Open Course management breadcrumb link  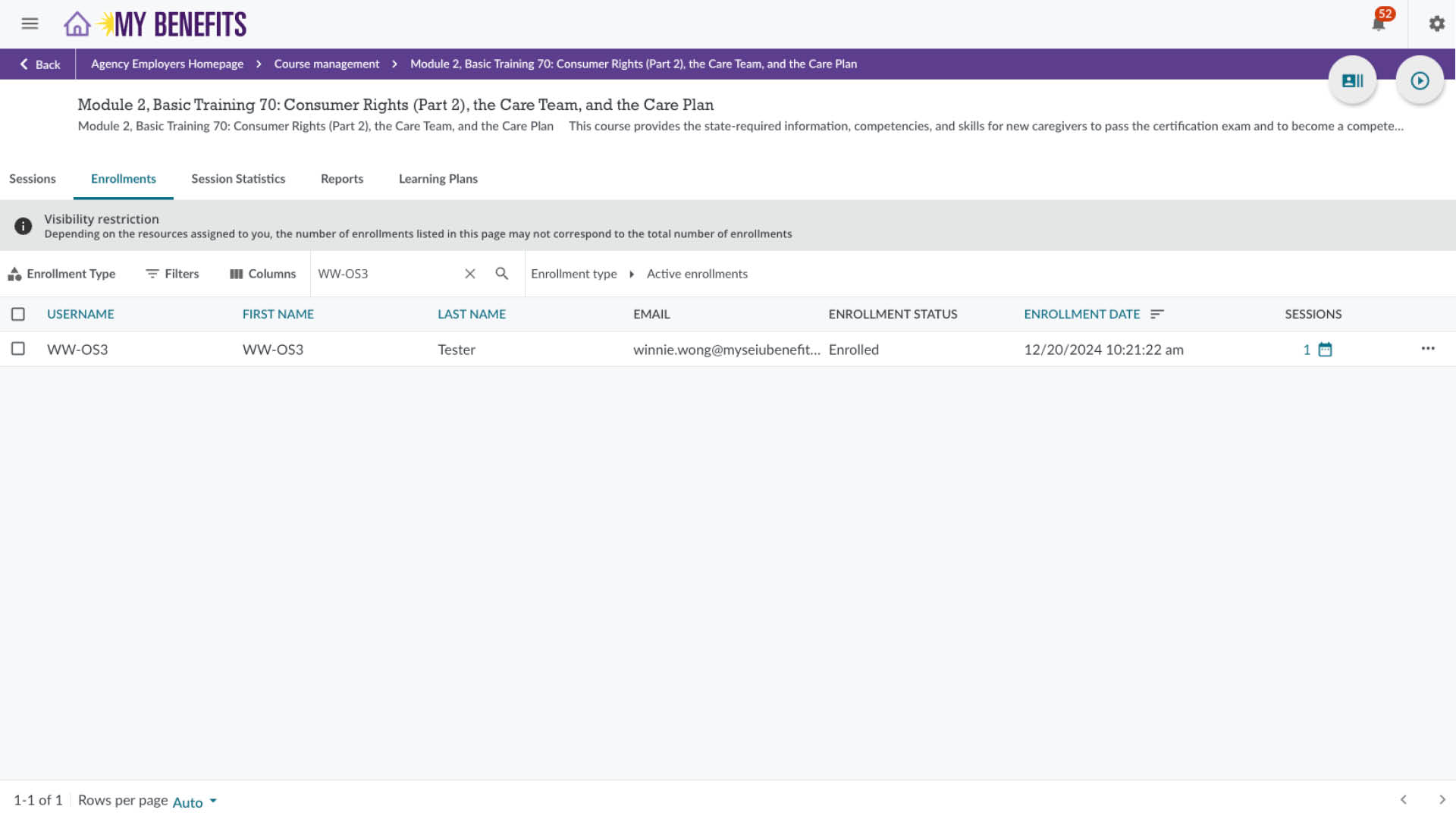click(x=326, y=64)
